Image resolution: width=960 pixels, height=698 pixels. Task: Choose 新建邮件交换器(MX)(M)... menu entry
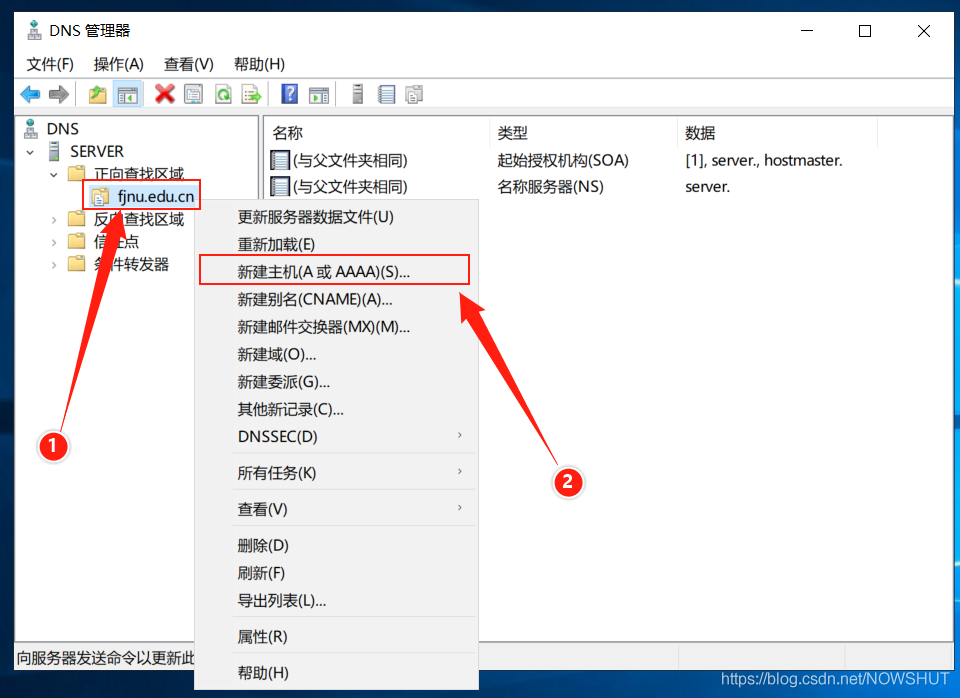tap(336, 326)
